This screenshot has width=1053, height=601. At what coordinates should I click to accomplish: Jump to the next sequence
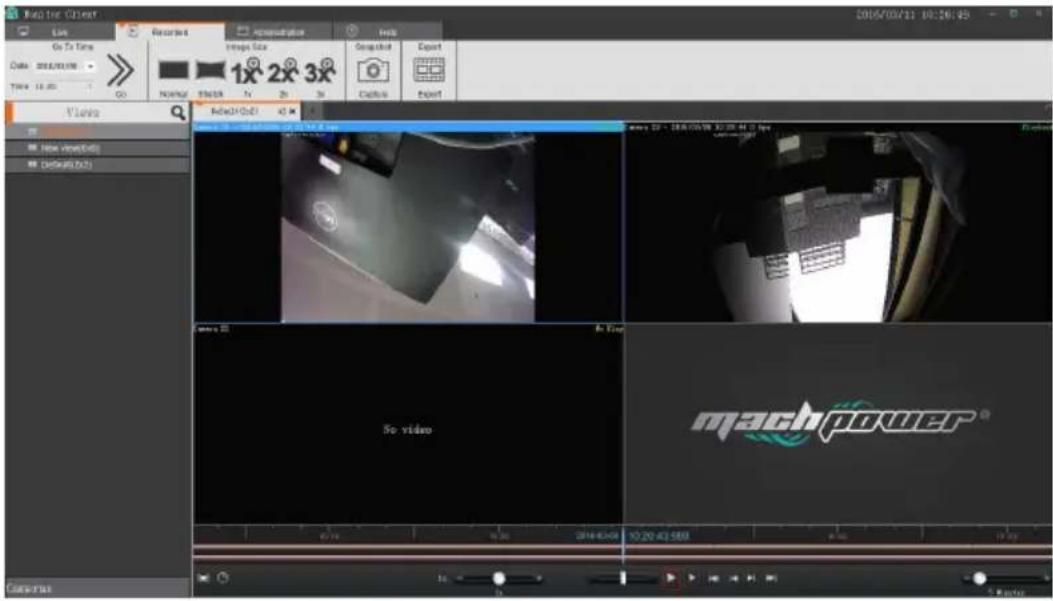pyautogui.click(x=772, y=578)
